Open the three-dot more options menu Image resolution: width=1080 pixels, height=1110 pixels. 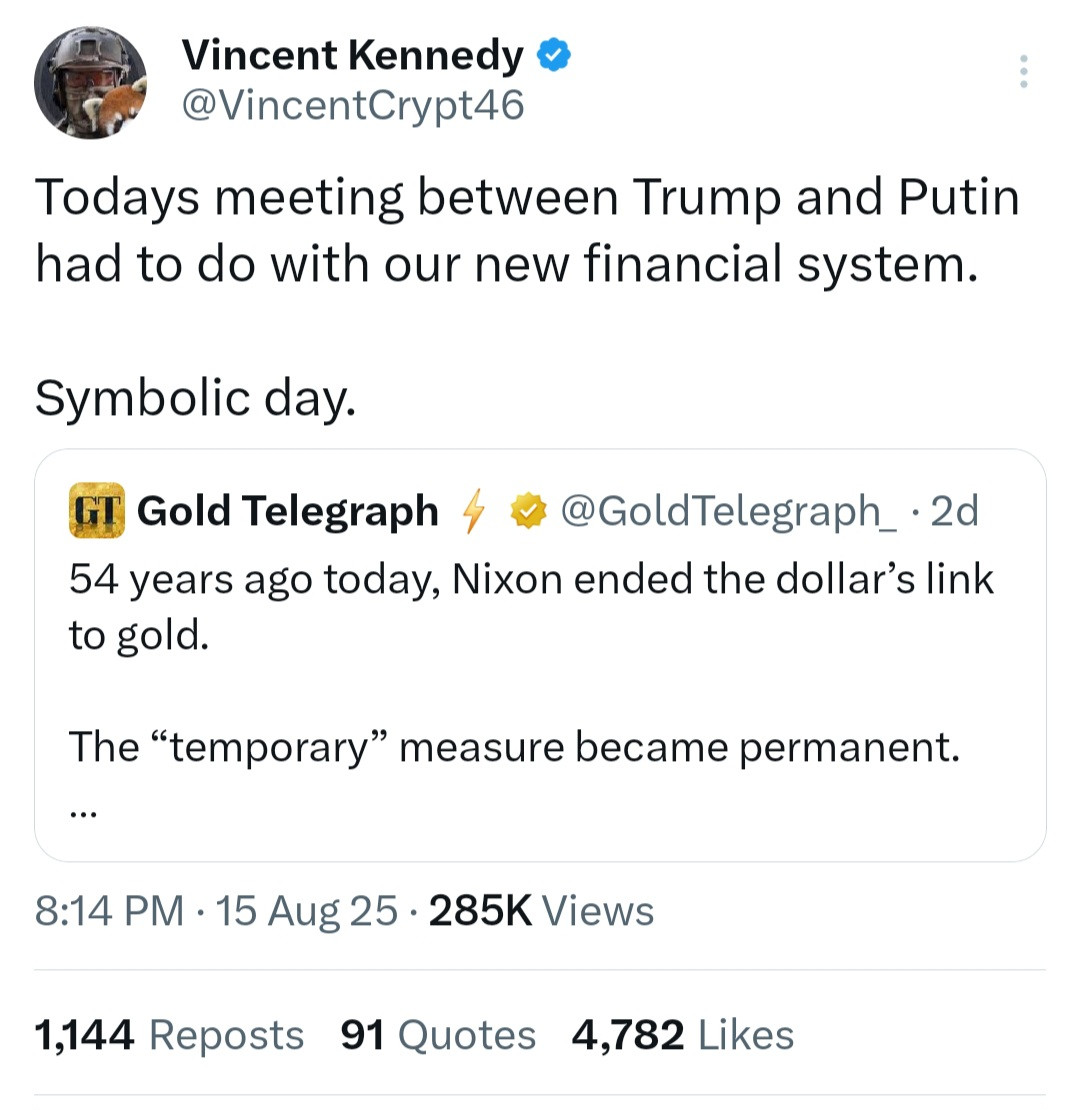[x=1022, y=72]
